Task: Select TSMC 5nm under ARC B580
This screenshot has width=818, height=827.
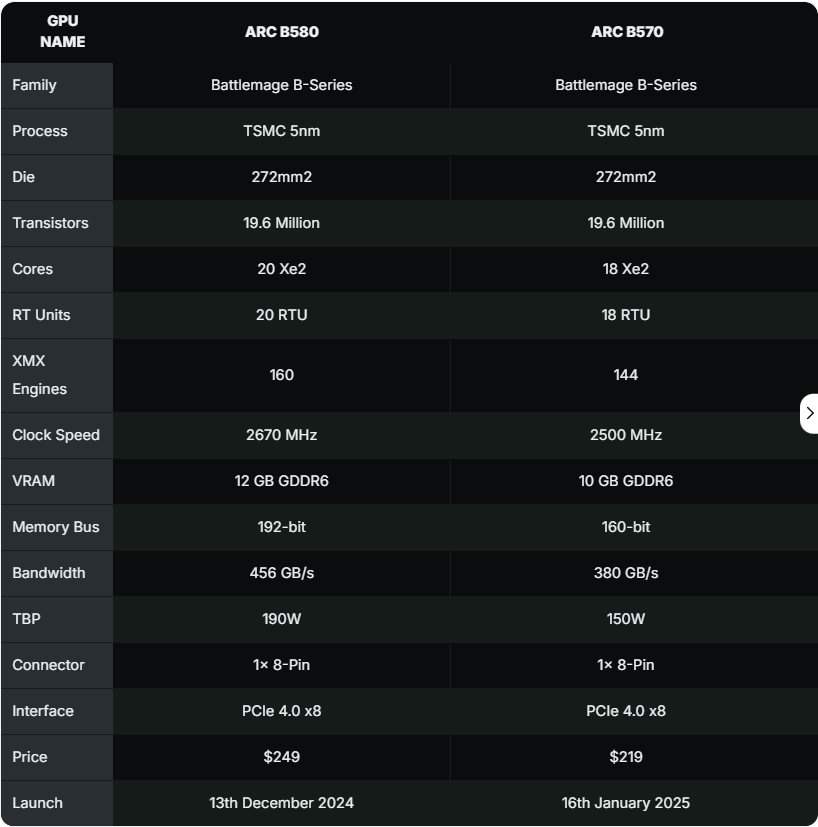Action: [x=282, y=131]
